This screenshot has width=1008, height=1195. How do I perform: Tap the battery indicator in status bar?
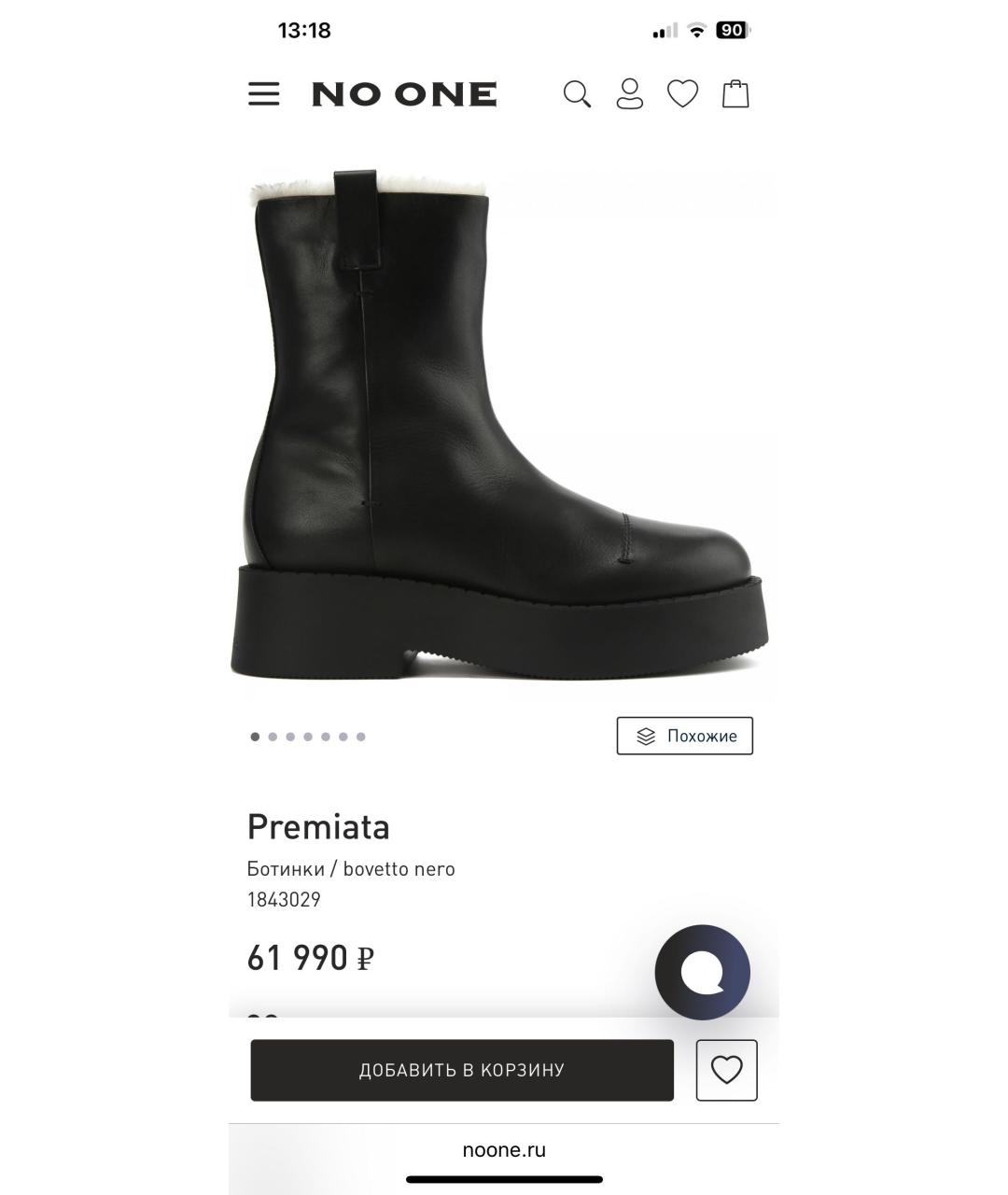[732, 31]
